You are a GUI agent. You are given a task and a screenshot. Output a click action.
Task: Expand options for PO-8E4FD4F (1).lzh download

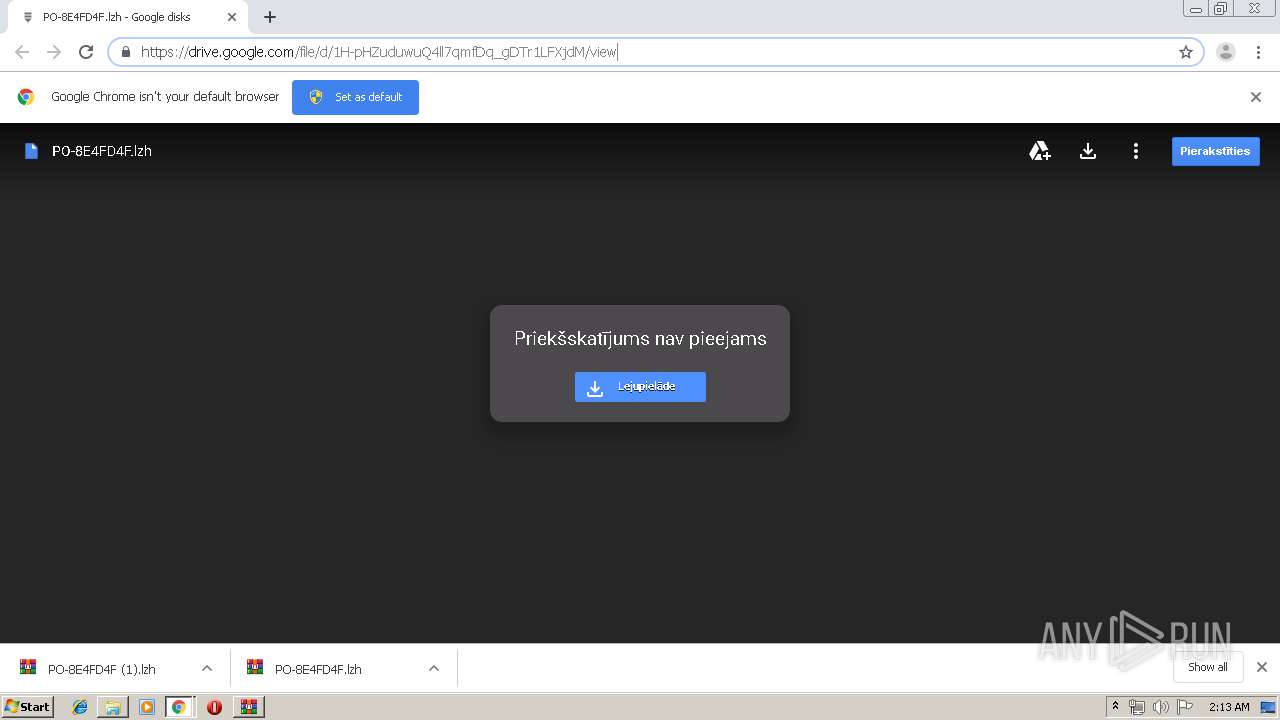click(207, 668)
